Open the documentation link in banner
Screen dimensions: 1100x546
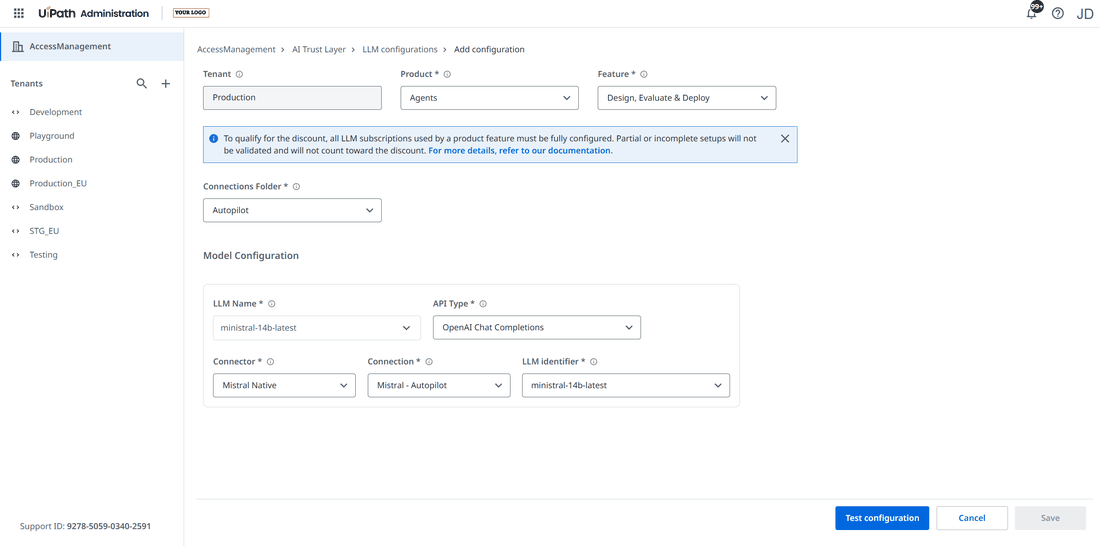(521, 150)
